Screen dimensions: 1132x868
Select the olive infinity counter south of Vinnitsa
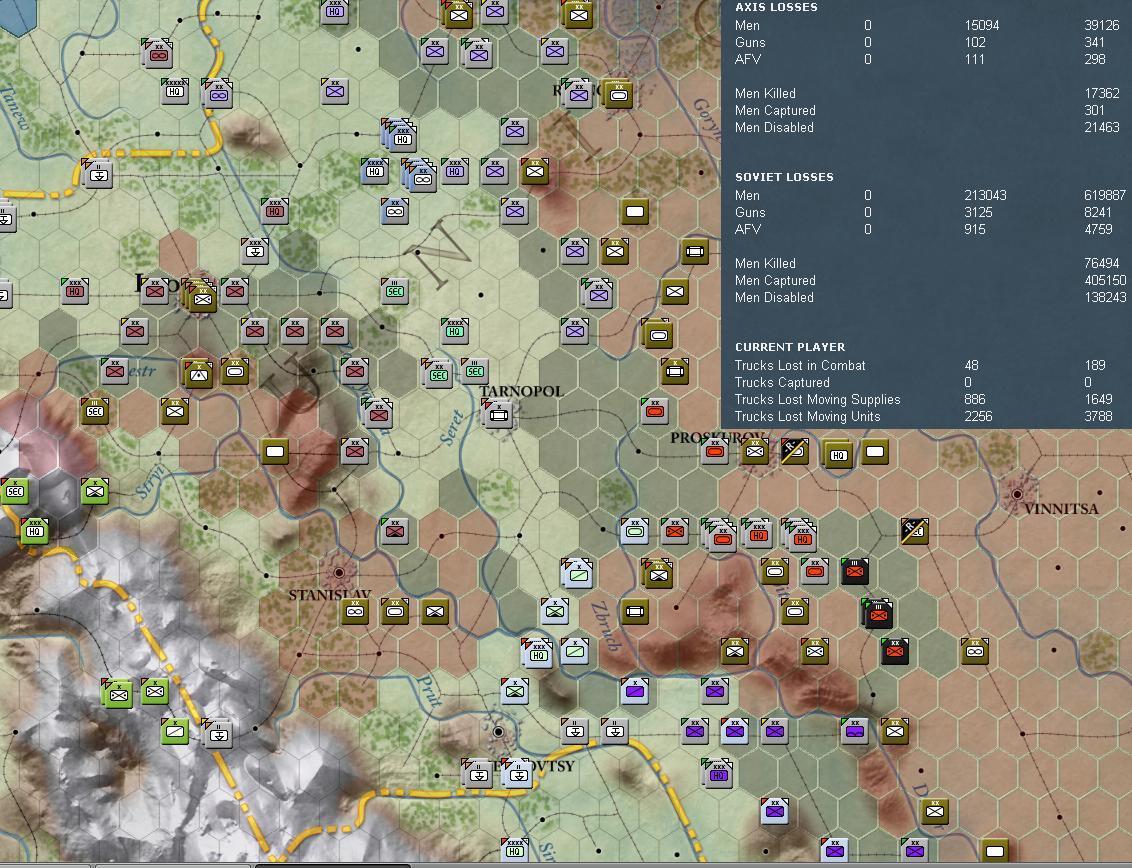[x=974, y=651]
